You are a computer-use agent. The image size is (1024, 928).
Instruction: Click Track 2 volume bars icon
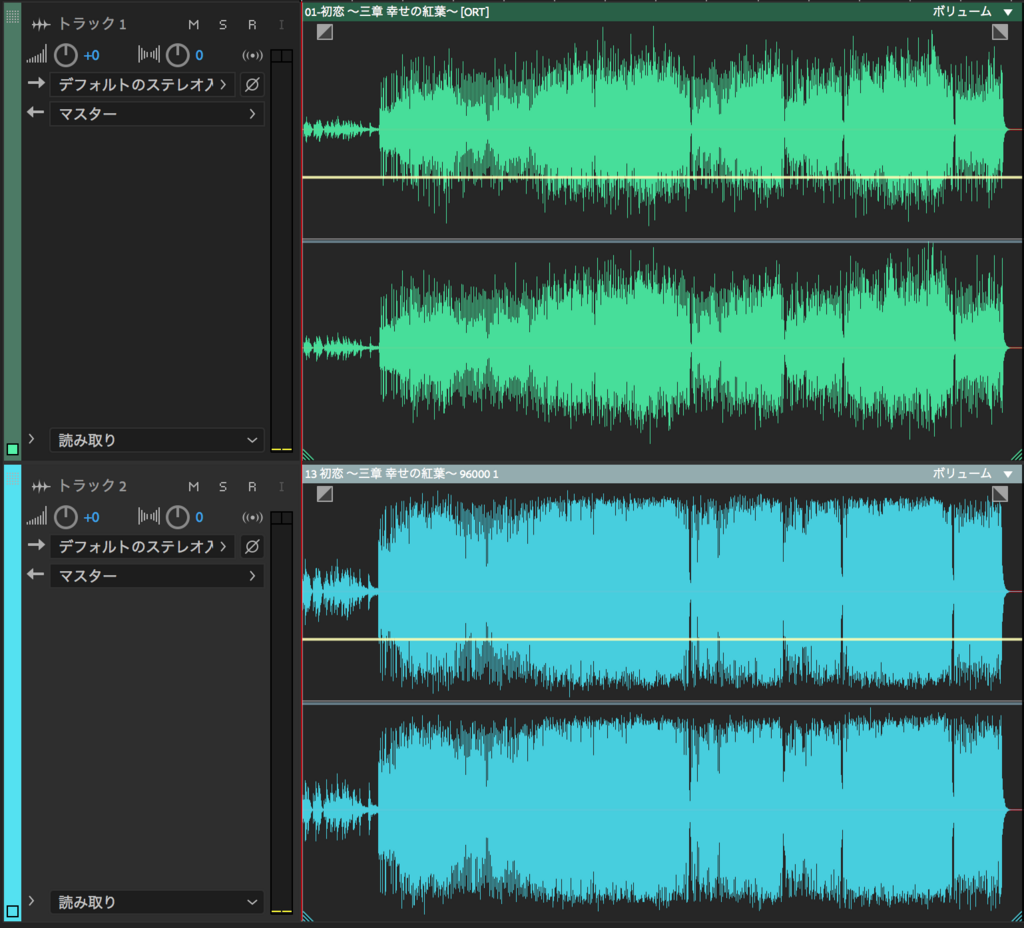[37, 517]
